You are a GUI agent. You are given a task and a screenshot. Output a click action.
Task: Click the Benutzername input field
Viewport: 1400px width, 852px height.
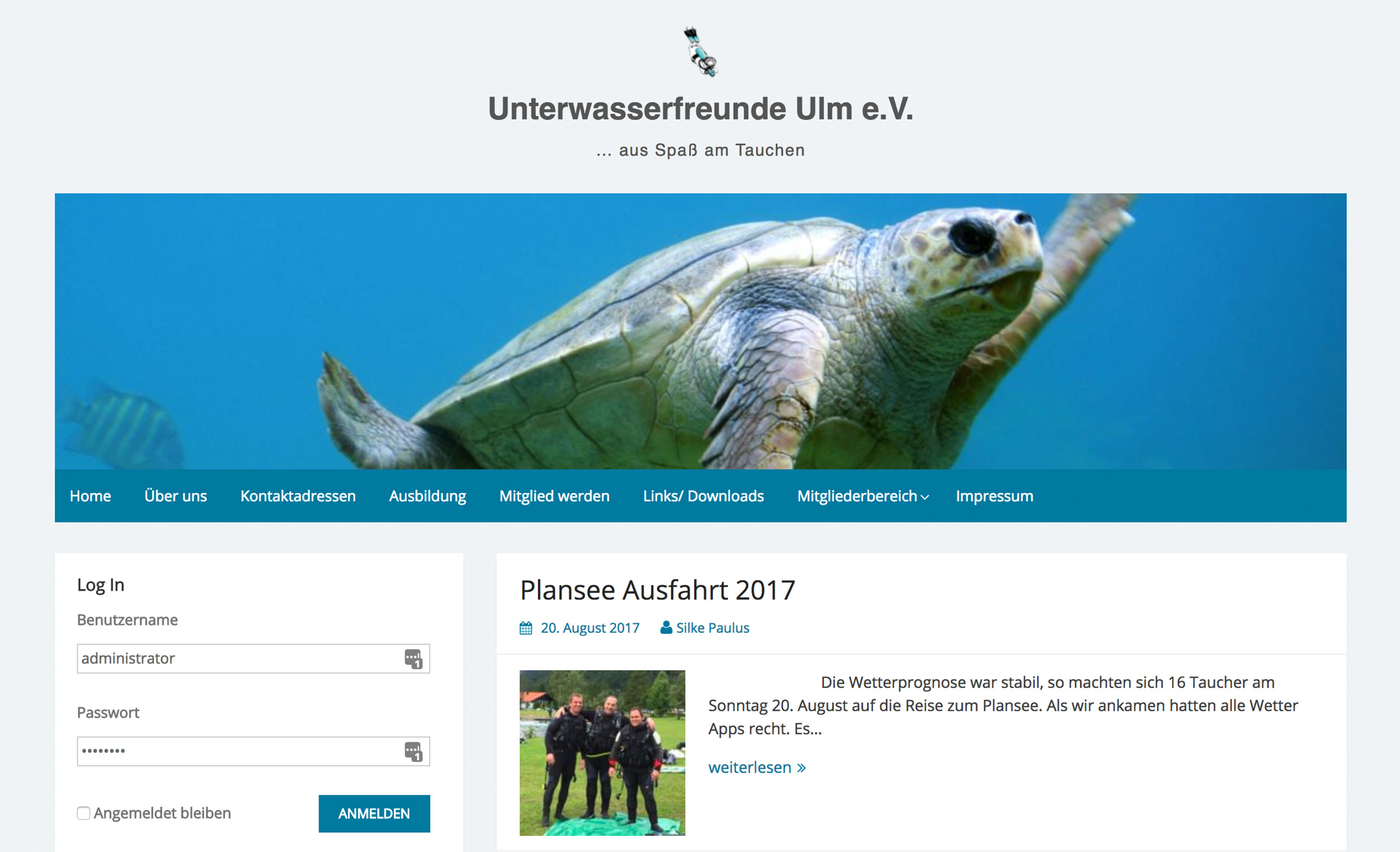254,659
